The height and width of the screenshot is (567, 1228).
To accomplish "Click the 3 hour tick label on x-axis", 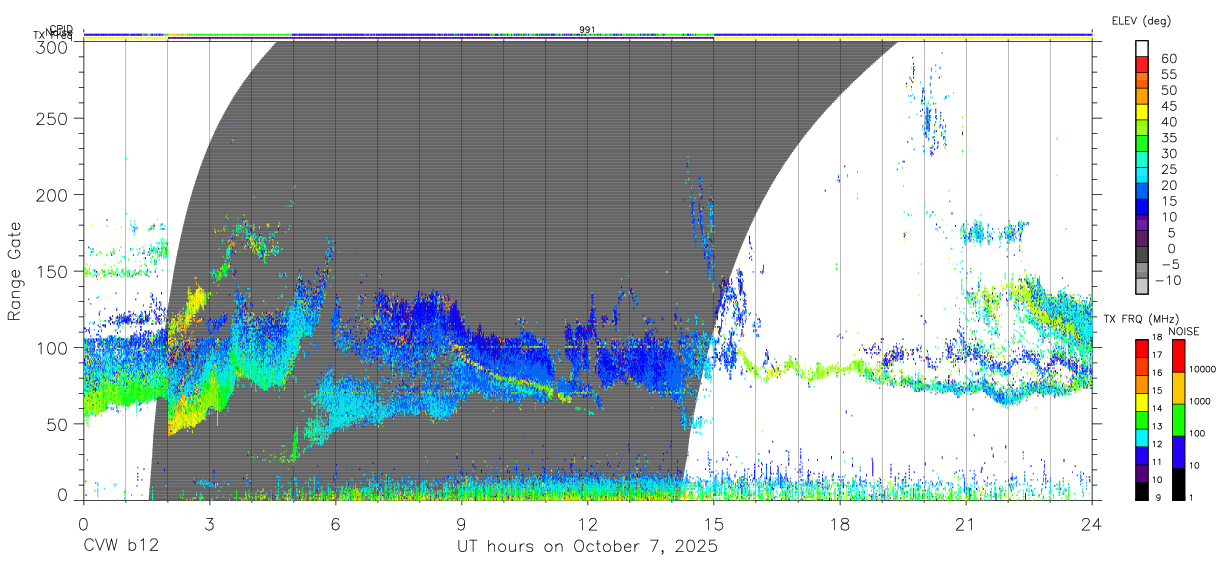I will pos(209,524).
